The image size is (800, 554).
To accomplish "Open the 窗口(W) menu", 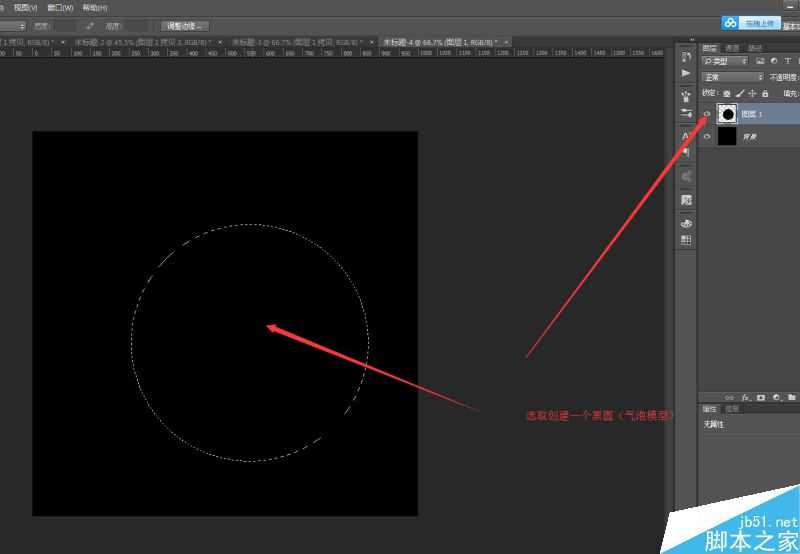I will click(x=60, y=7).
